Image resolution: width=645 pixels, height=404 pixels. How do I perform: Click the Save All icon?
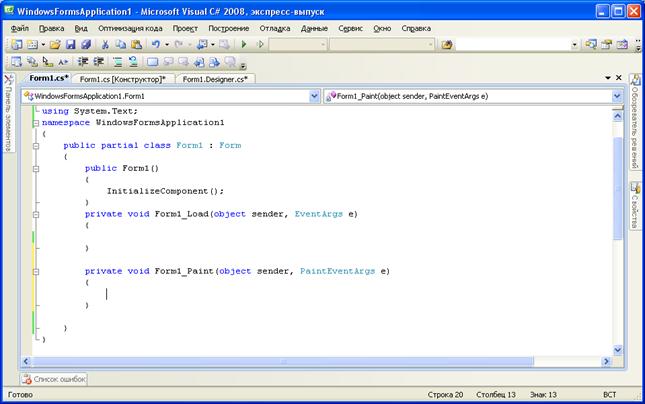click(x=85, y=45)
